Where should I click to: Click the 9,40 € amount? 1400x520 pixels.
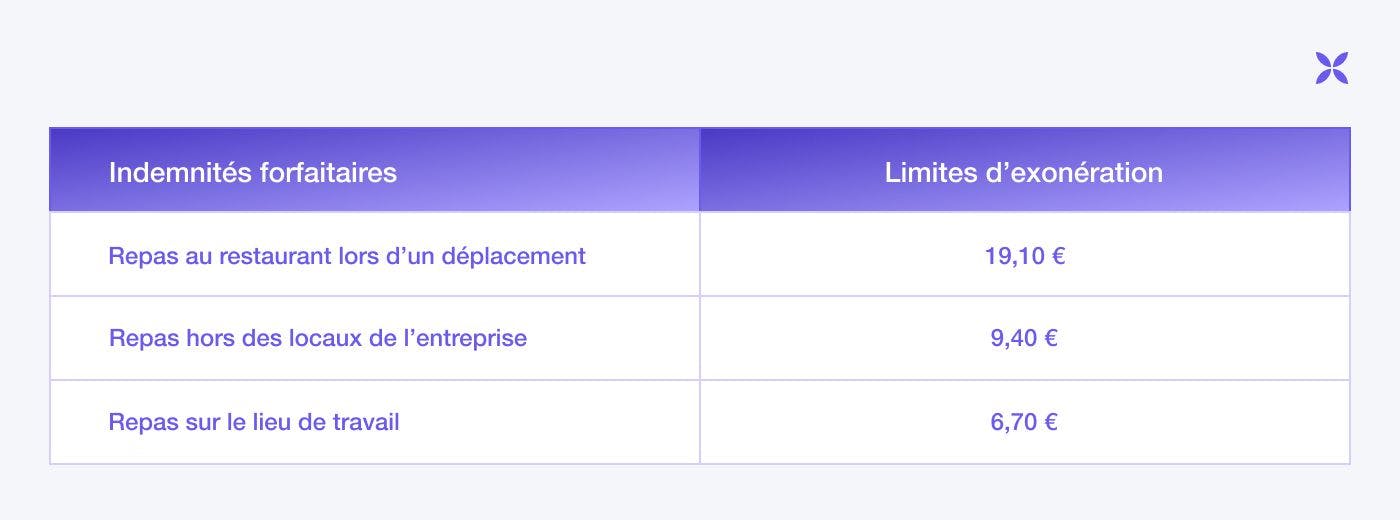point(1024,338)
